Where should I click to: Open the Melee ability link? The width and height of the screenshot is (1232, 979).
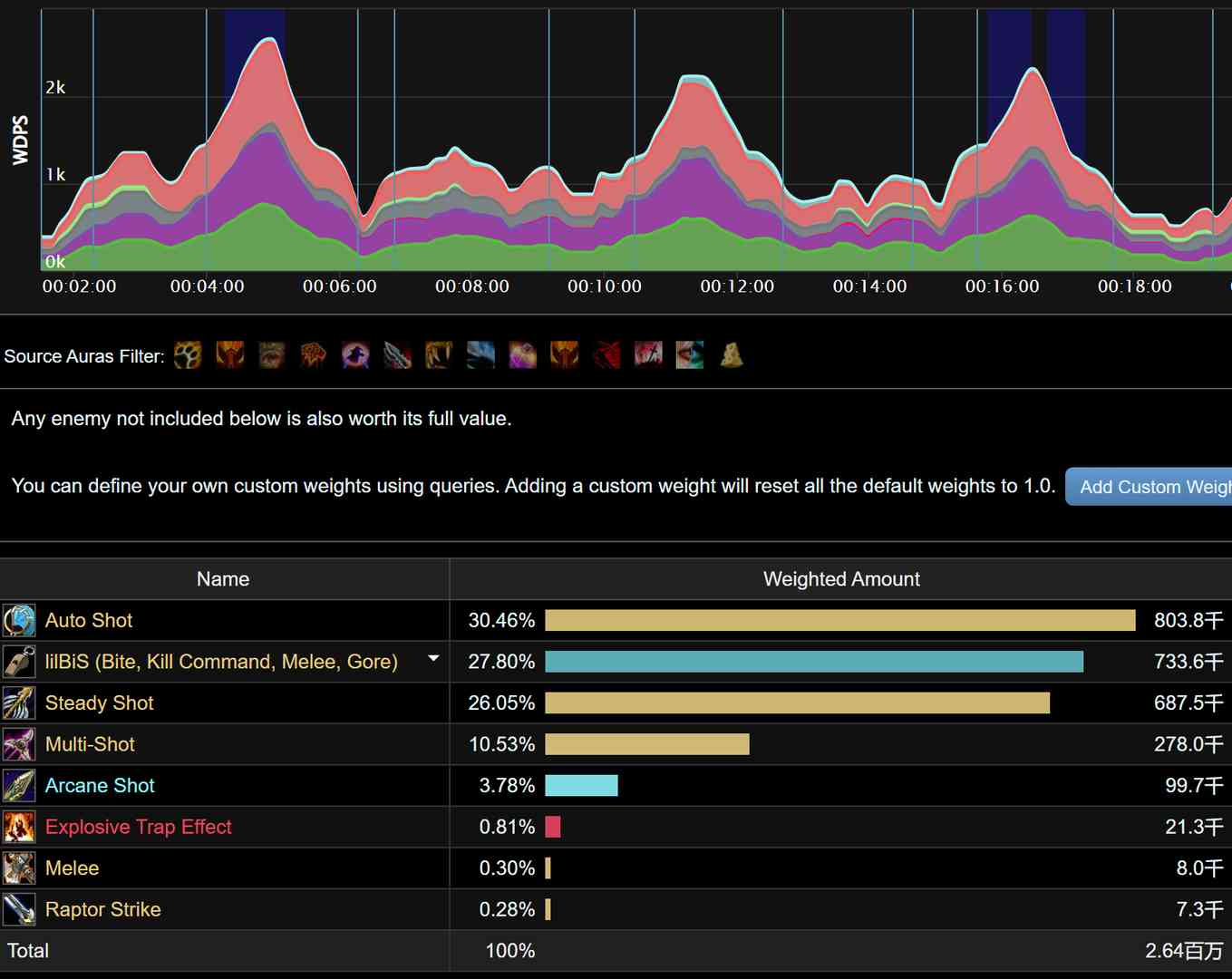72,868
